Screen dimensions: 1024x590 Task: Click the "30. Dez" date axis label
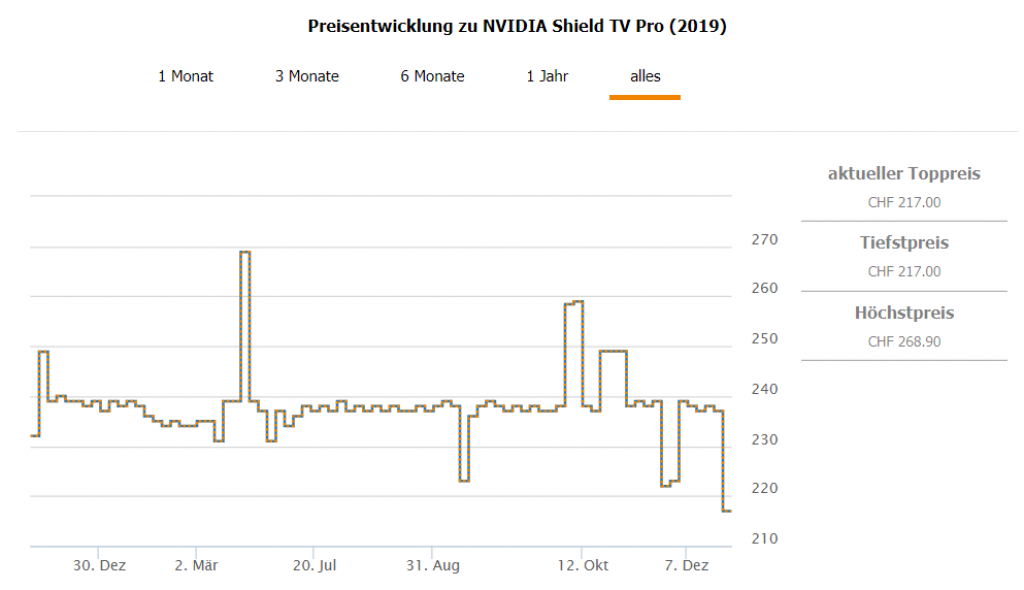click(x=99, y=566)
